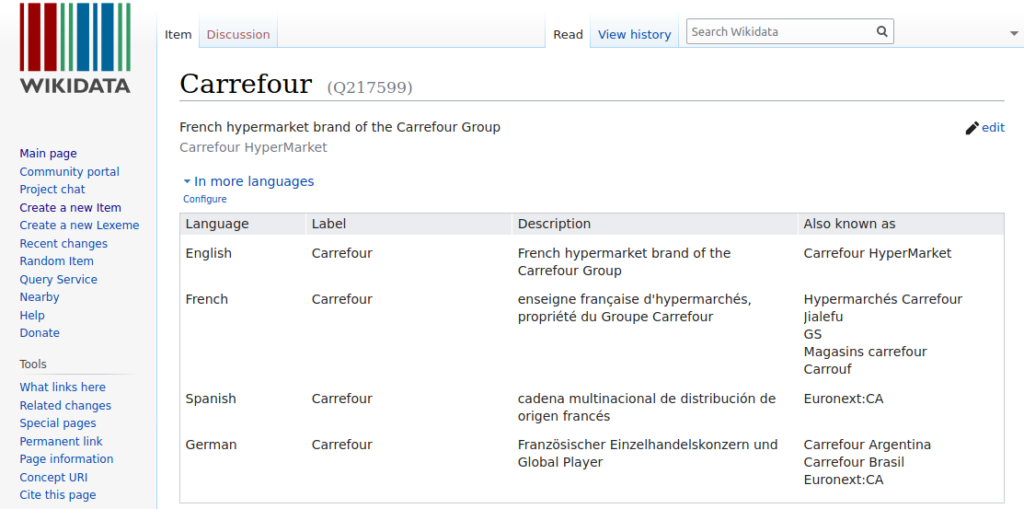Viewport: 1024px width, 509px height.
Task: Click the Spanish description text
Action: click(647, 407)
